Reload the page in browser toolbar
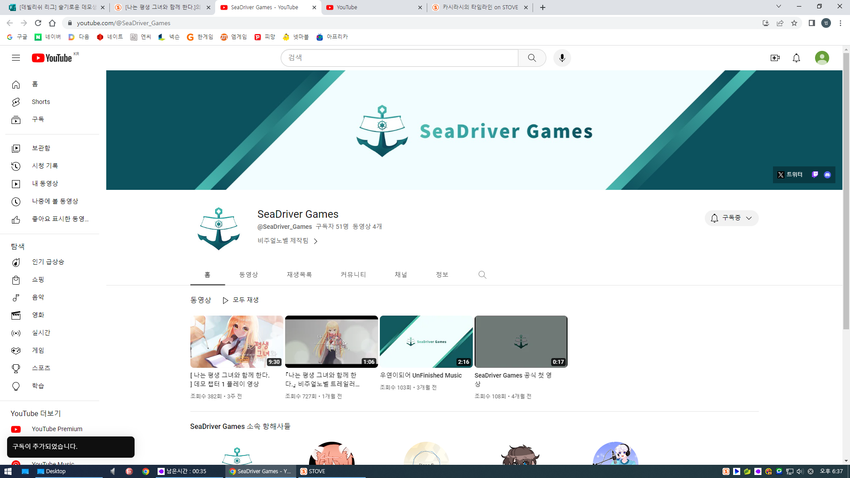The width and height of the screenshot is (850, 478). coord(38,23)
